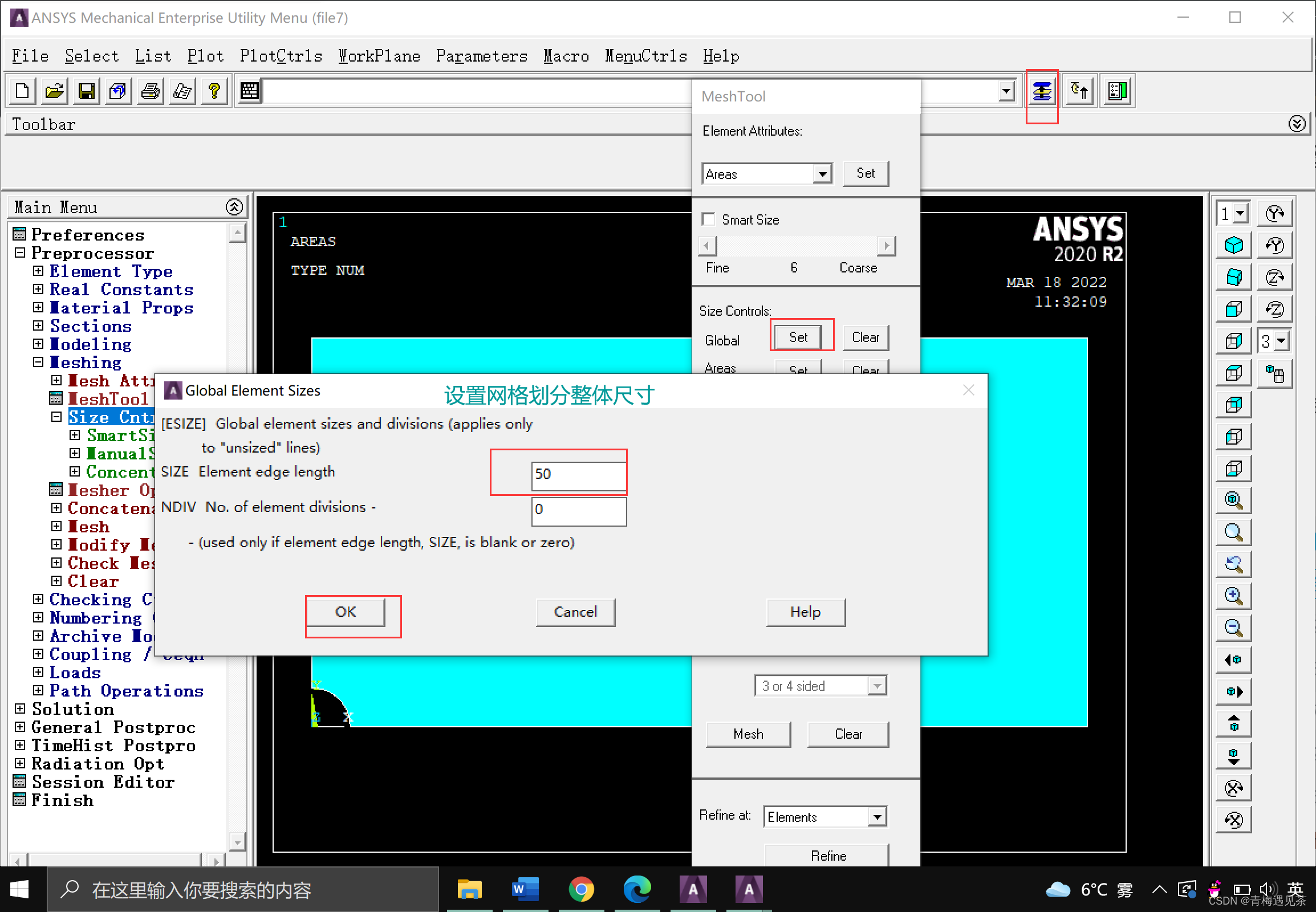
Task: Open the help question-mark toolbar icon
Action: click(214, 91)
